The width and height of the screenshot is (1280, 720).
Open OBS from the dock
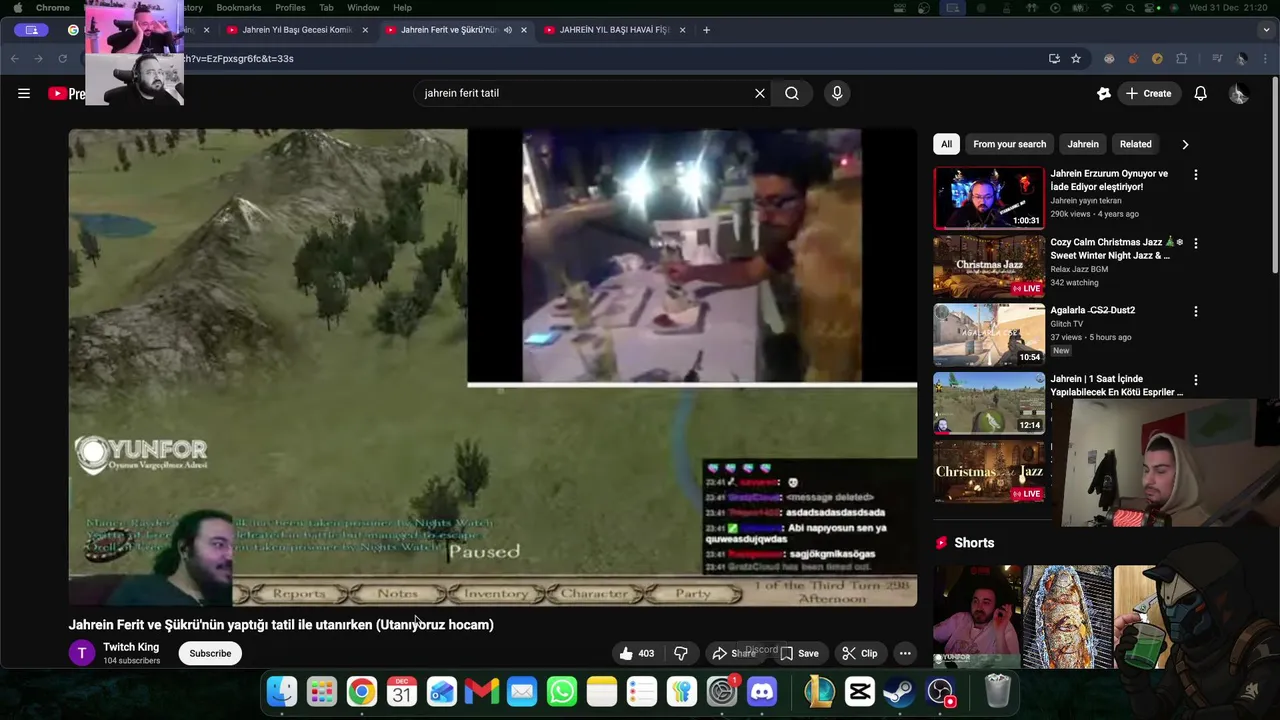(x=940, y=691)
